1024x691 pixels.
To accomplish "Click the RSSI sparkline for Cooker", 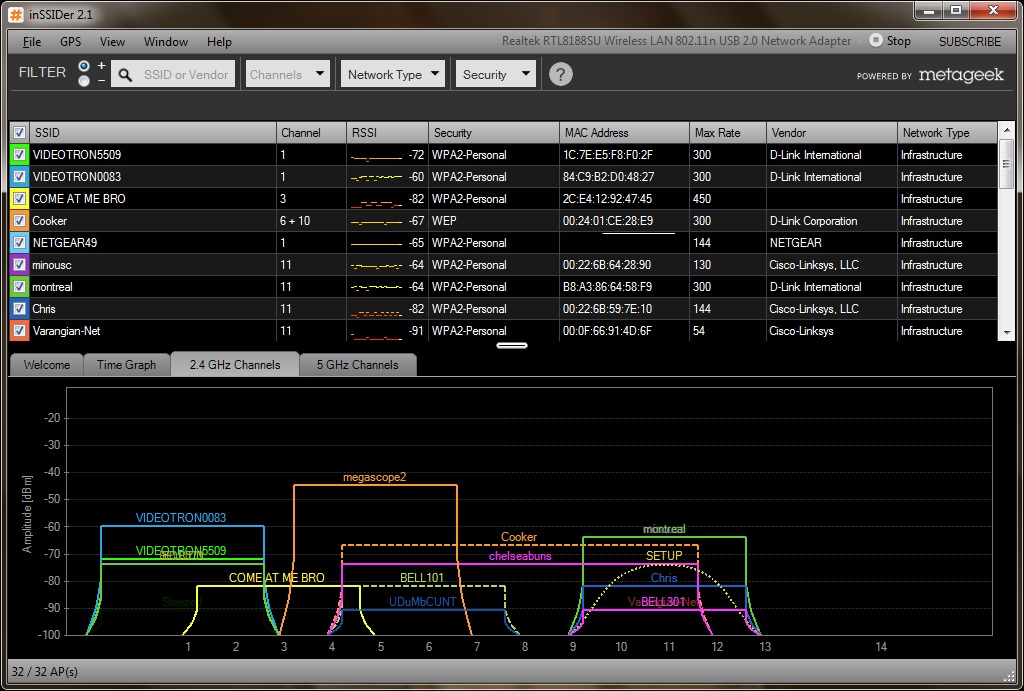I will pos(376,221).
